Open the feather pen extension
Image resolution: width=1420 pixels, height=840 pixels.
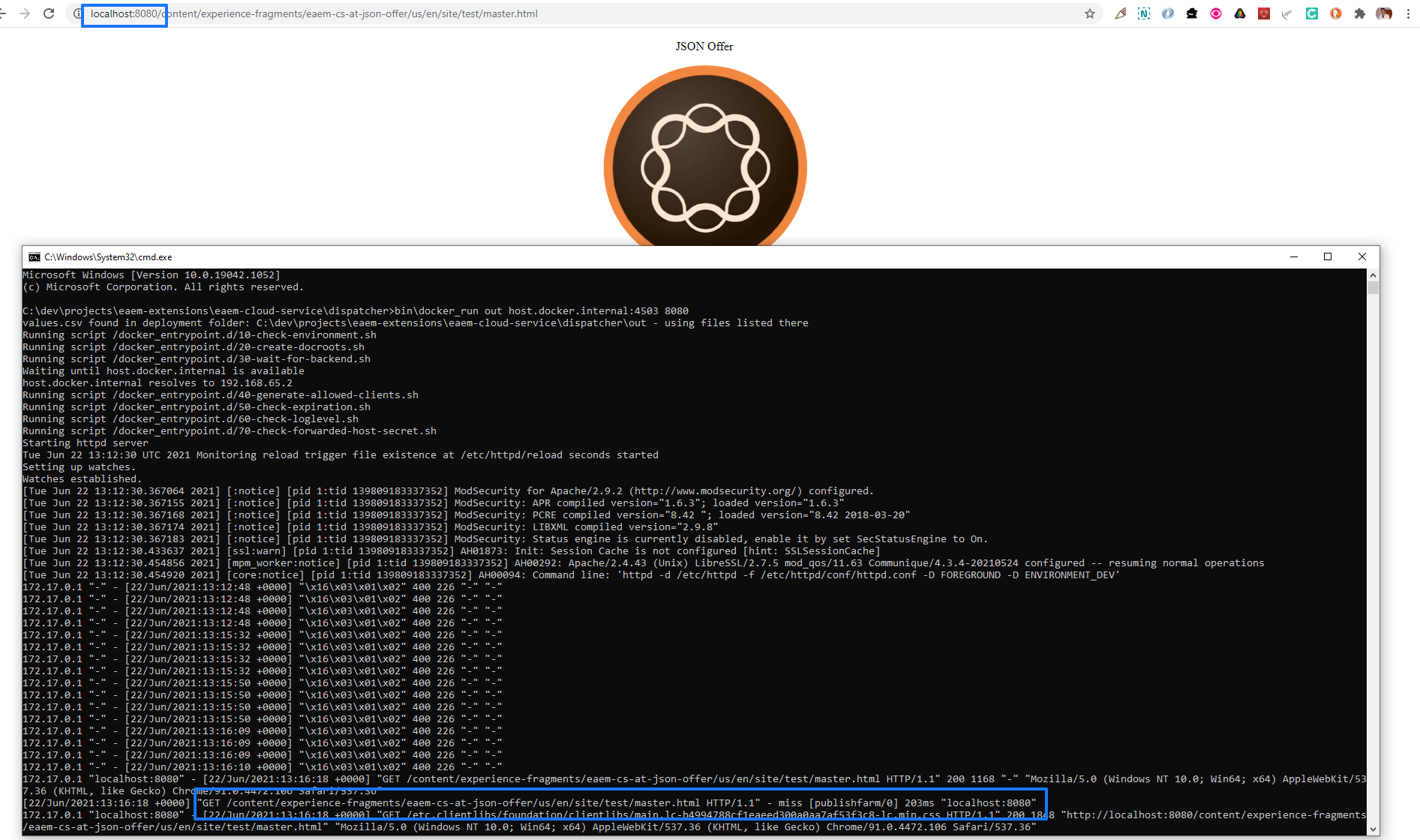tap(1120, 13)
